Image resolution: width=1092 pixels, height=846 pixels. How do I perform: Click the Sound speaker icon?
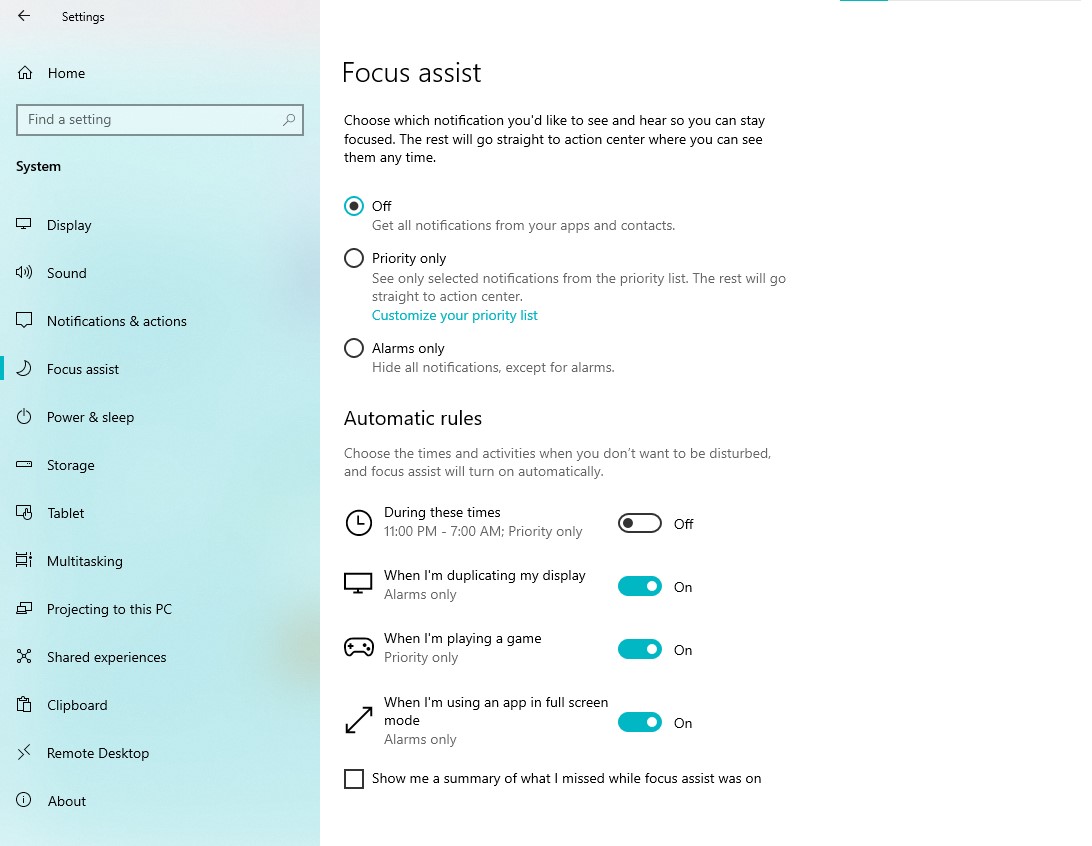(25, 273)
